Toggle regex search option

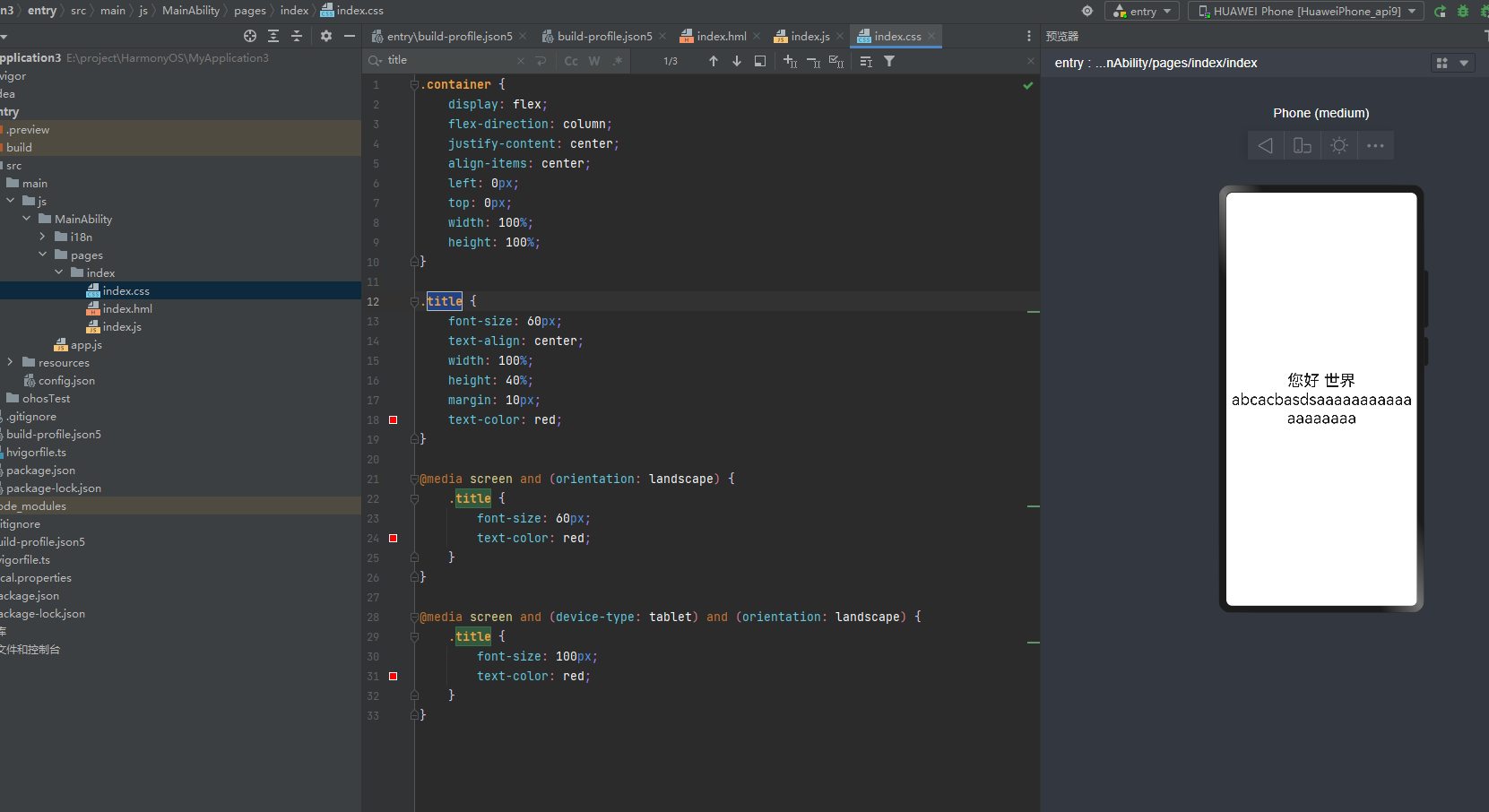click(618, 61)
